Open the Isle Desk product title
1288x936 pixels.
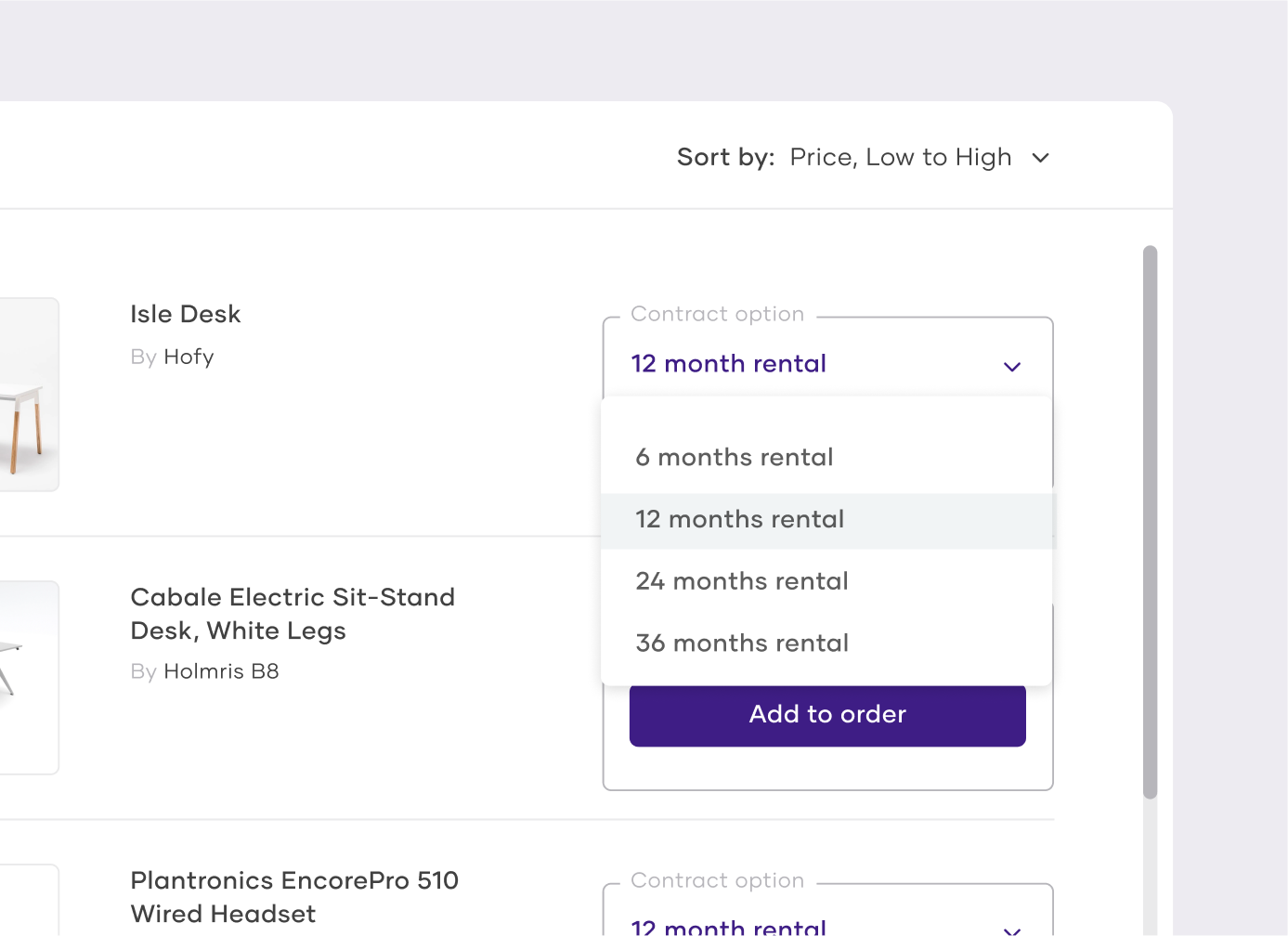185,315
